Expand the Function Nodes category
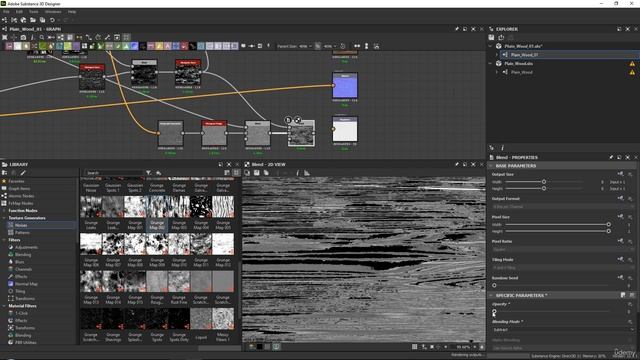Image resolution: width=640 pixels, height=360 pixels. pos(4,211)
